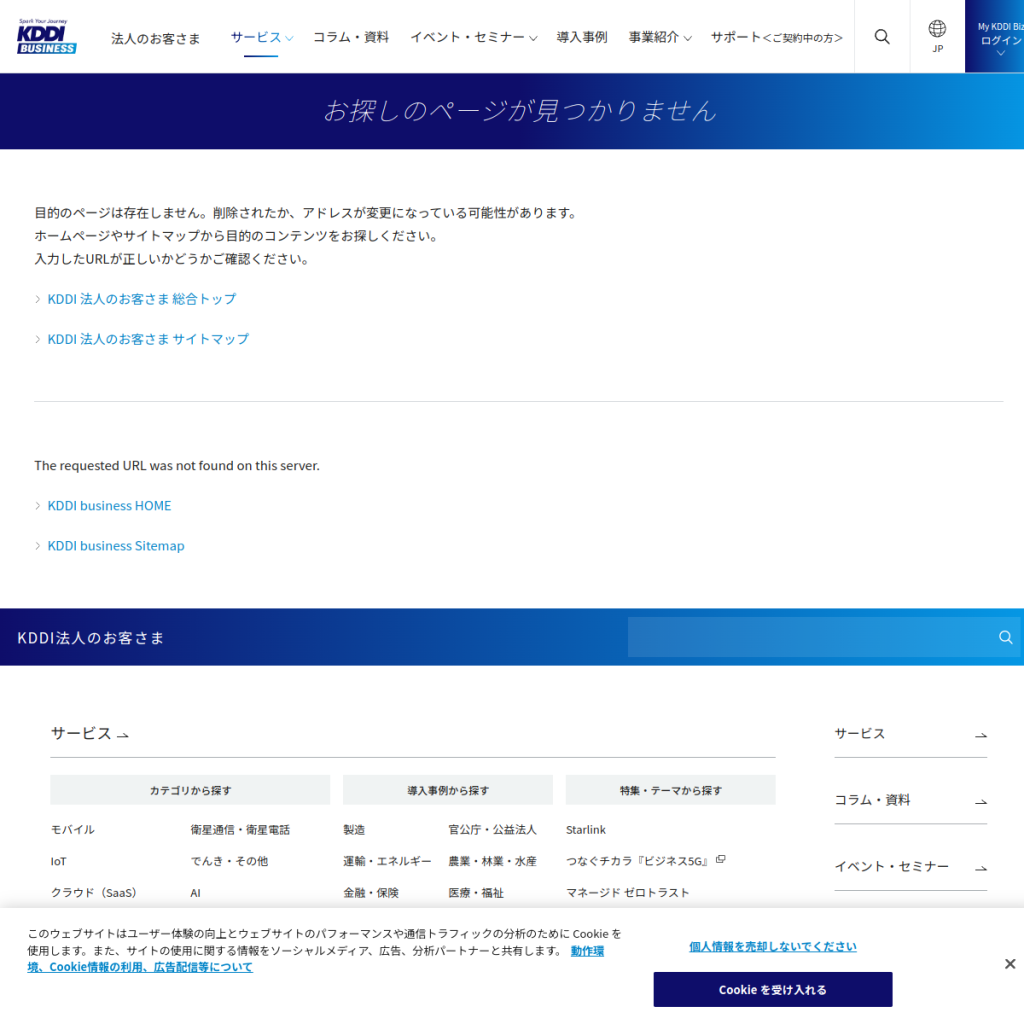Image resolution: width=1024 pixels, height=1024 pixels.
Task: Open 運輸・エネルギー industry link
Action: click(x=387, y=861)
